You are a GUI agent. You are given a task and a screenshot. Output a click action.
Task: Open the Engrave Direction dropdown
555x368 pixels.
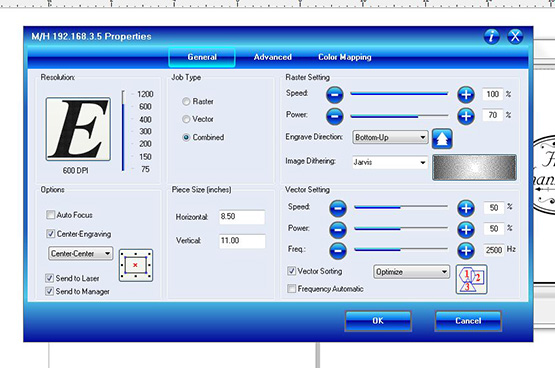click(x=390, y=137)
